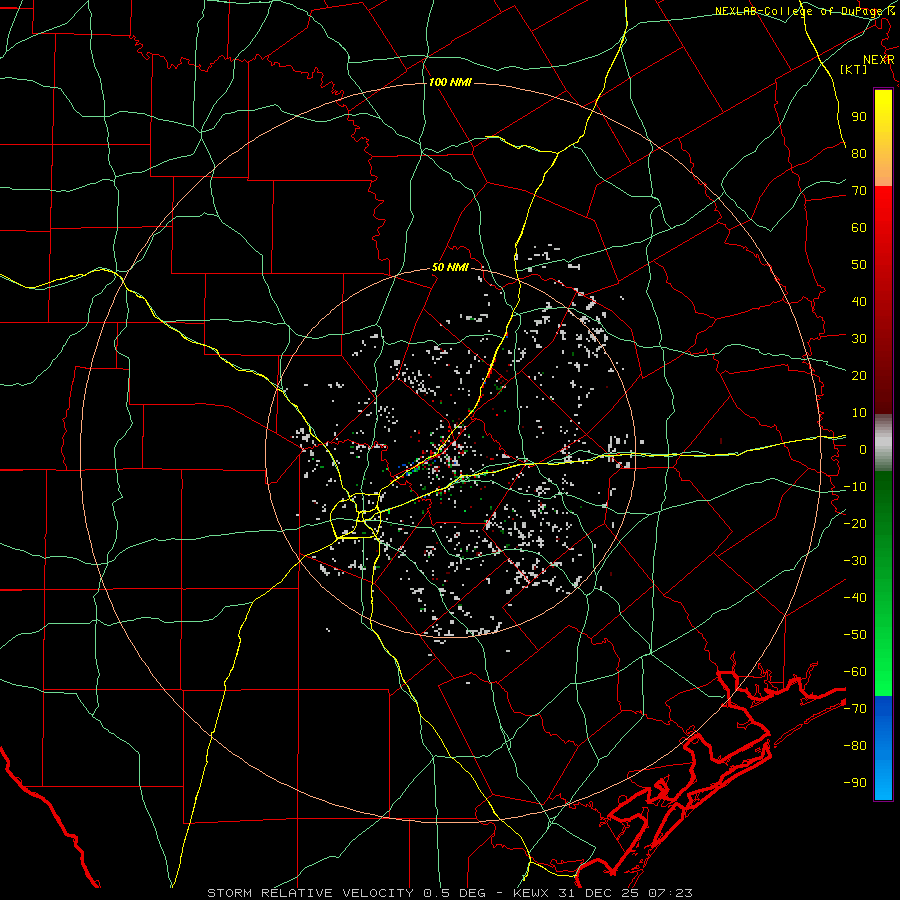
Task: Select the '-70' value on the velocity scale
Action: pyautogui.click(x=855, y=709)
